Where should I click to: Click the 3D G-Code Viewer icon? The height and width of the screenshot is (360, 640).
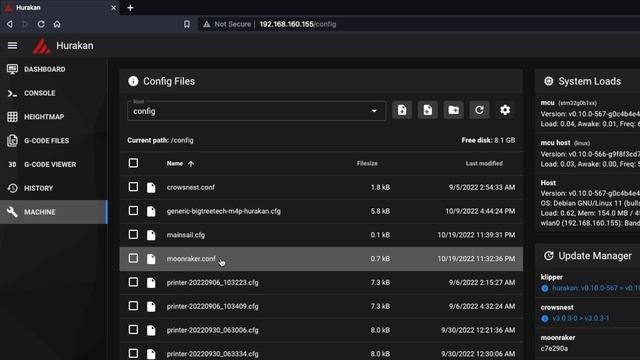pos(12,164)
